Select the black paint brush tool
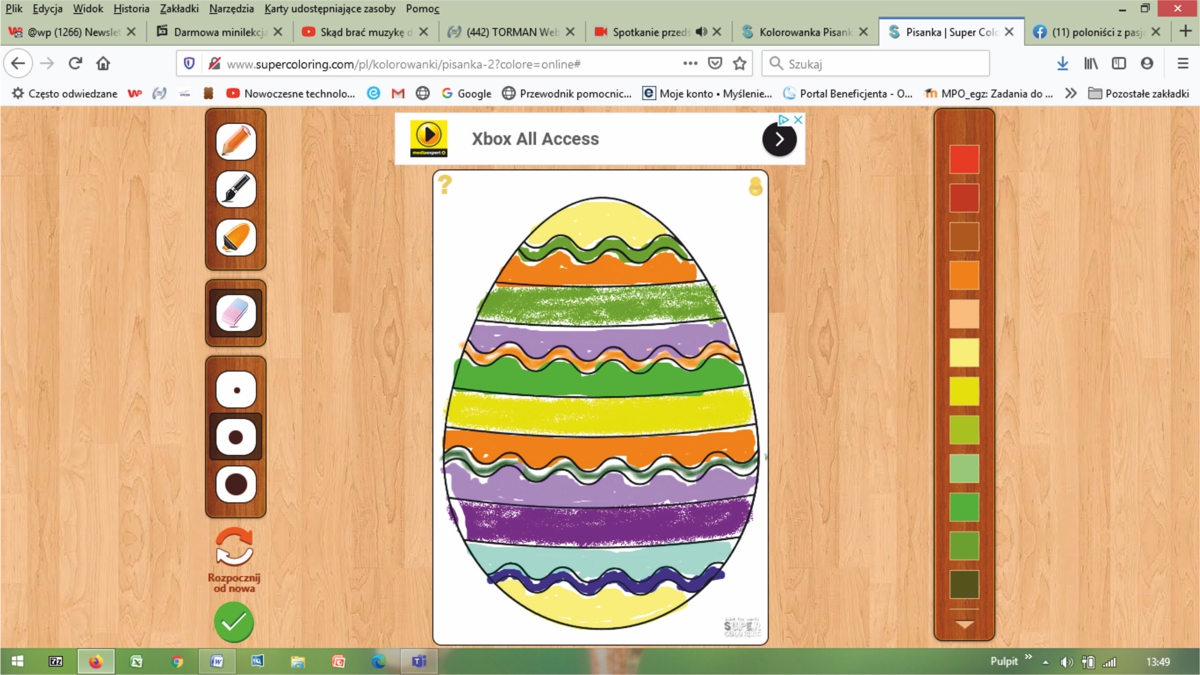 coord(236,189)
